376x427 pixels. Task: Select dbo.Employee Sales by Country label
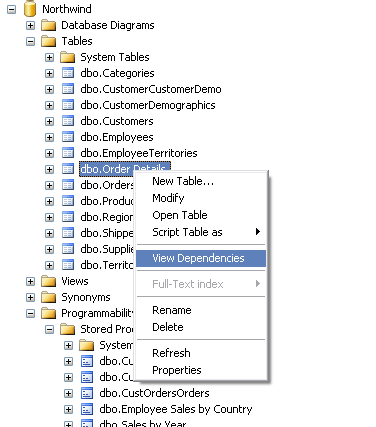176,409
